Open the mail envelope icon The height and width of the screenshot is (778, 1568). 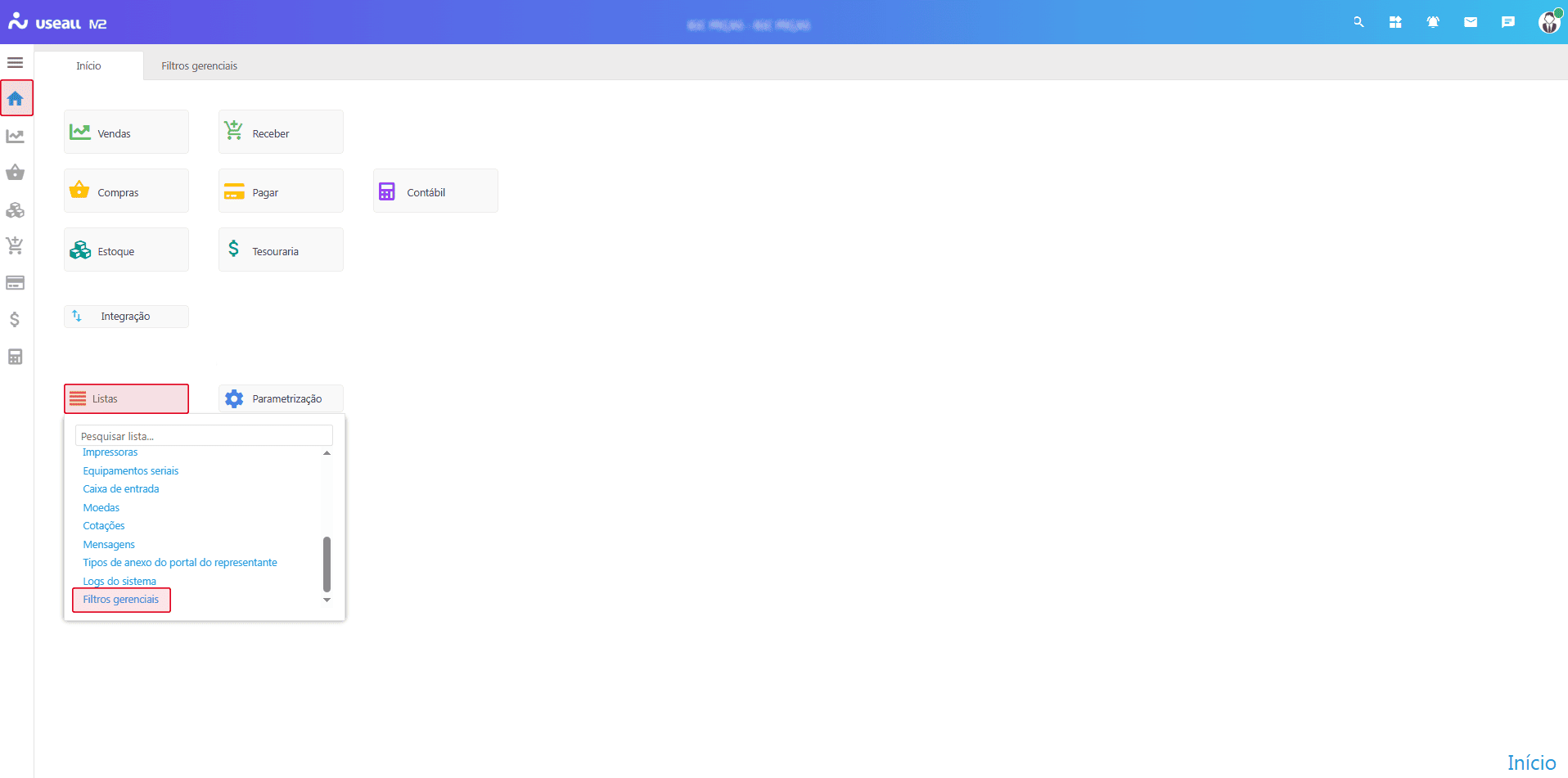click(x=1471, y=22)
